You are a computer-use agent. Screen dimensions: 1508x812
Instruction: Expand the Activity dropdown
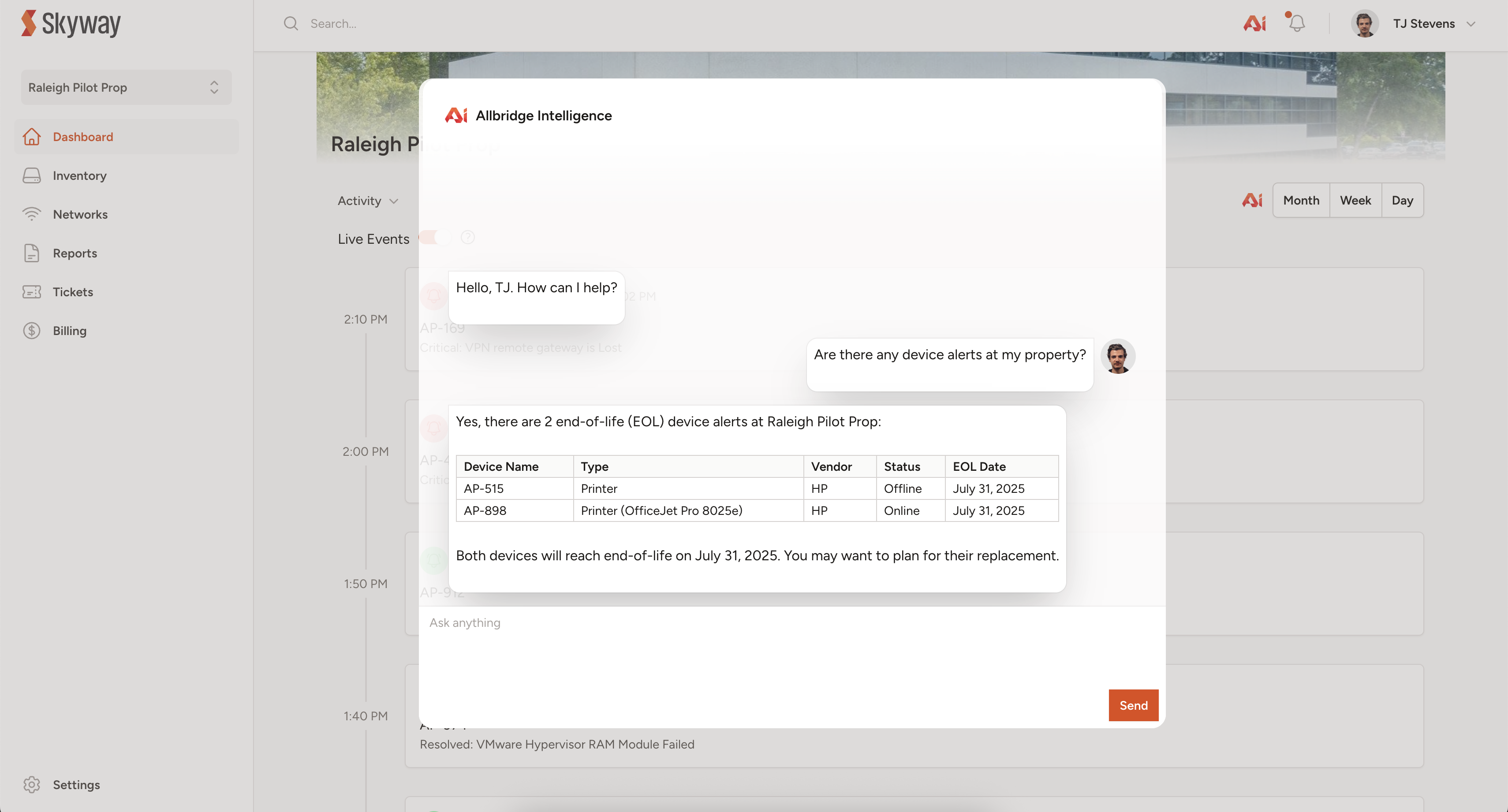pos(368,201)
